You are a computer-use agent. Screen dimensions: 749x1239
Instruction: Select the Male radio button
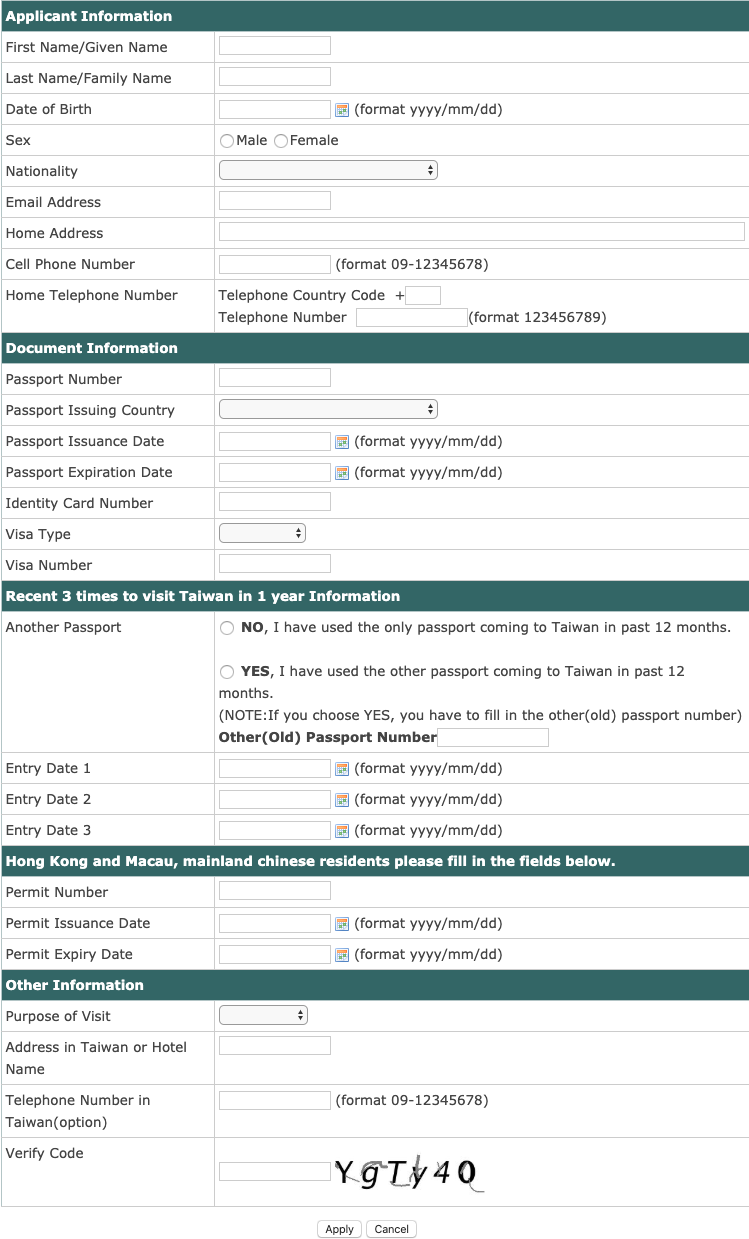pyautogui.click(x=227, y=141)
